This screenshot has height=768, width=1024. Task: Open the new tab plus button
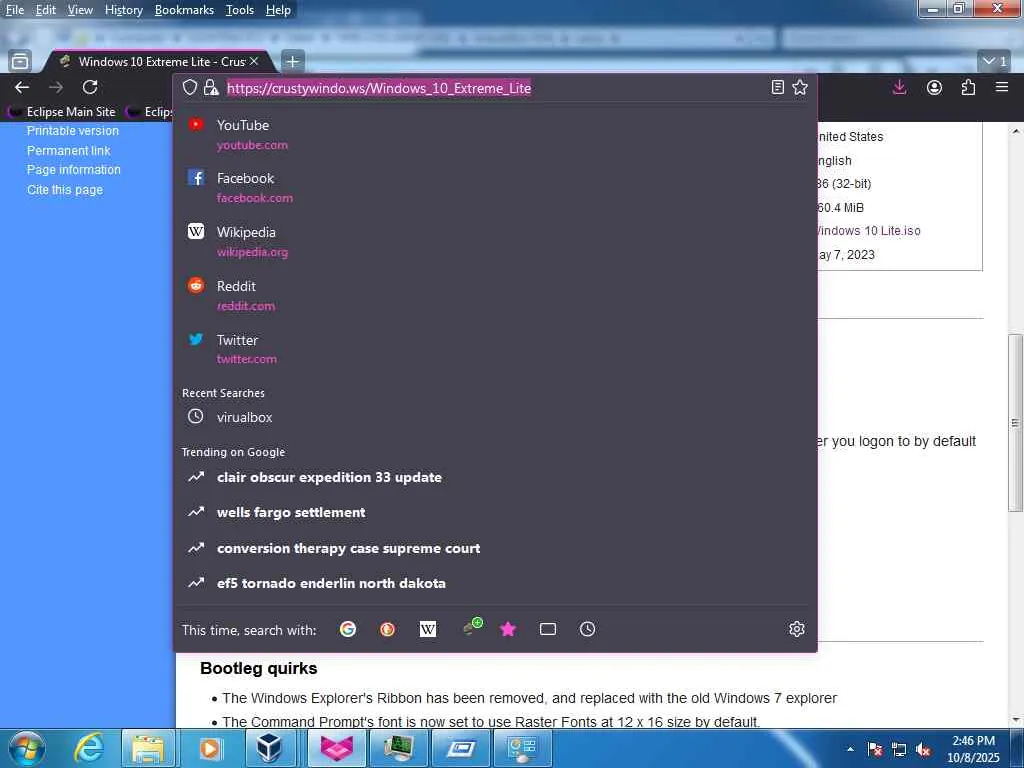[293, 61]
